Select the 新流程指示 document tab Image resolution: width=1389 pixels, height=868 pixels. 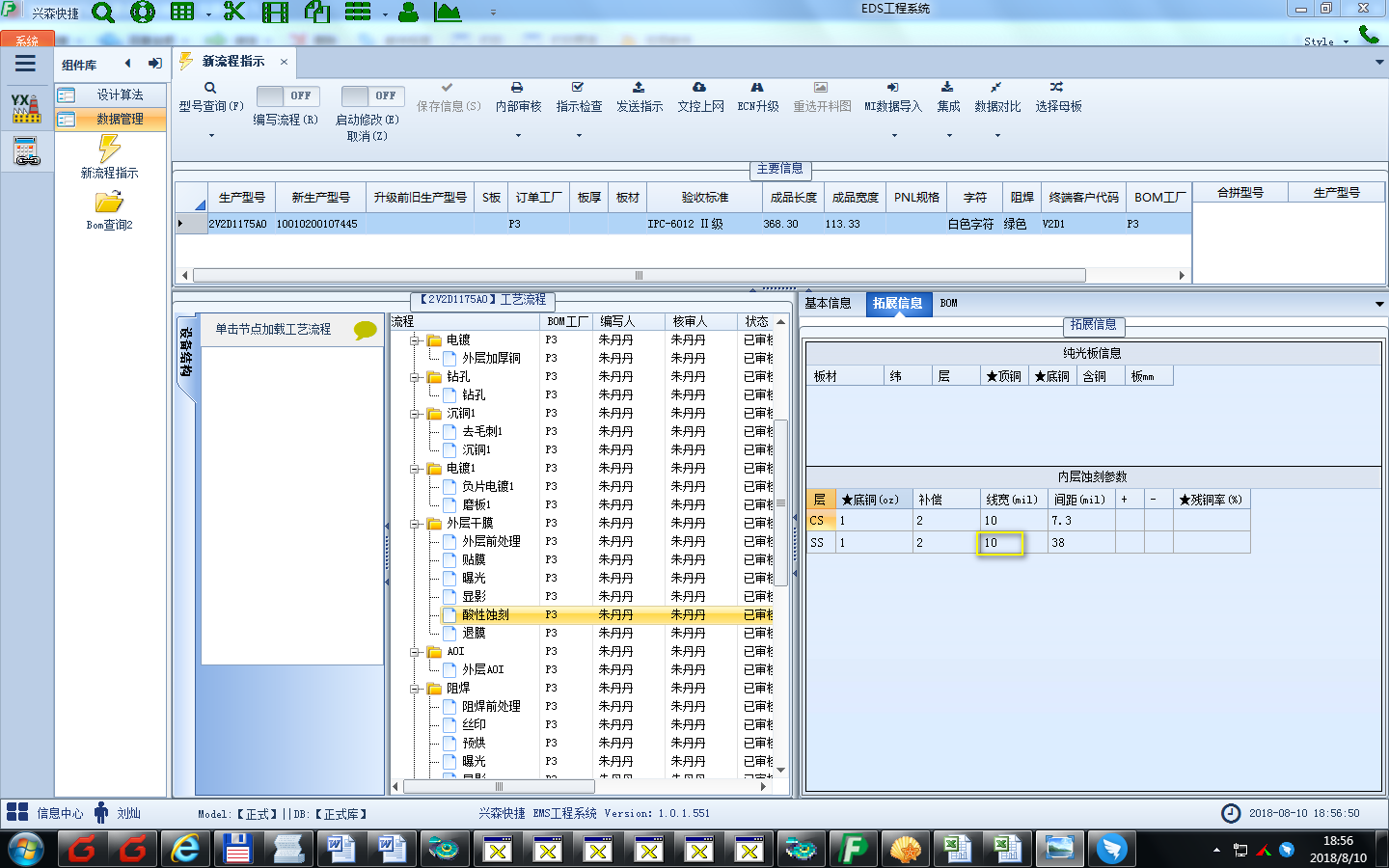[x=233, y=61]
